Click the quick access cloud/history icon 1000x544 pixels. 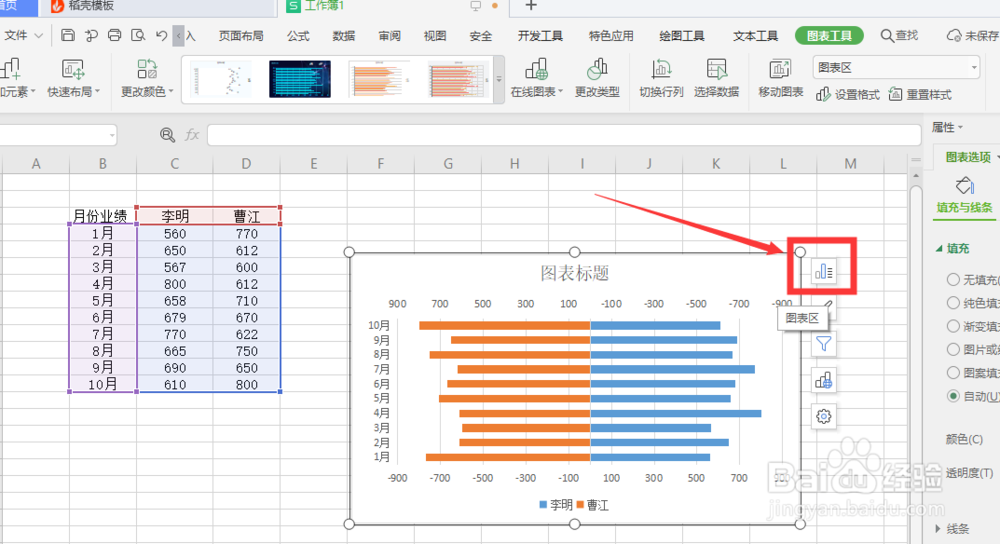(x=91, y=35)
